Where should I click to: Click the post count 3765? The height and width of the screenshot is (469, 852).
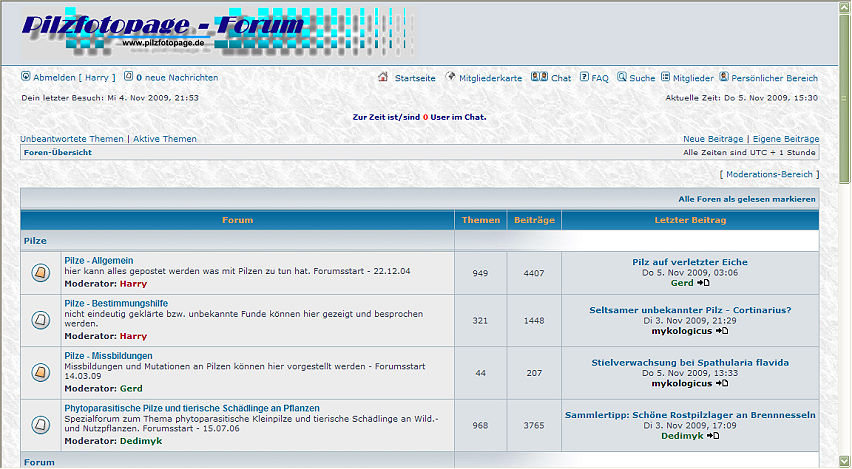coord(534,426)
